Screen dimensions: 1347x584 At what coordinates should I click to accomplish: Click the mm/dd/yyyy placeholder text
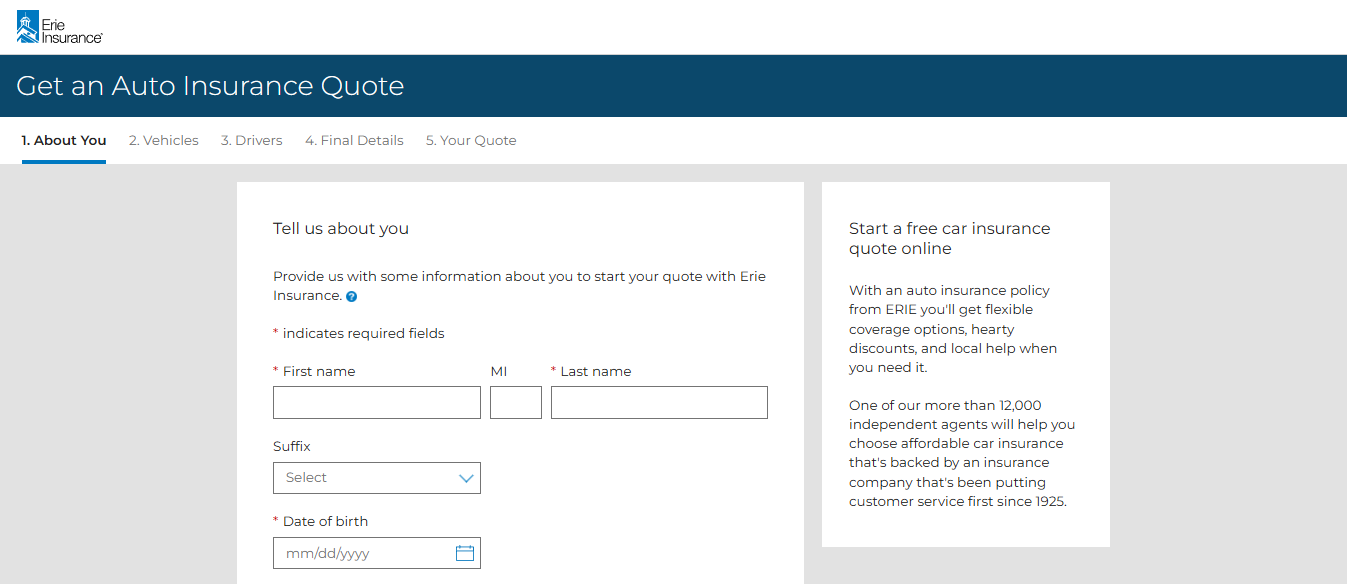coord(328,554)
